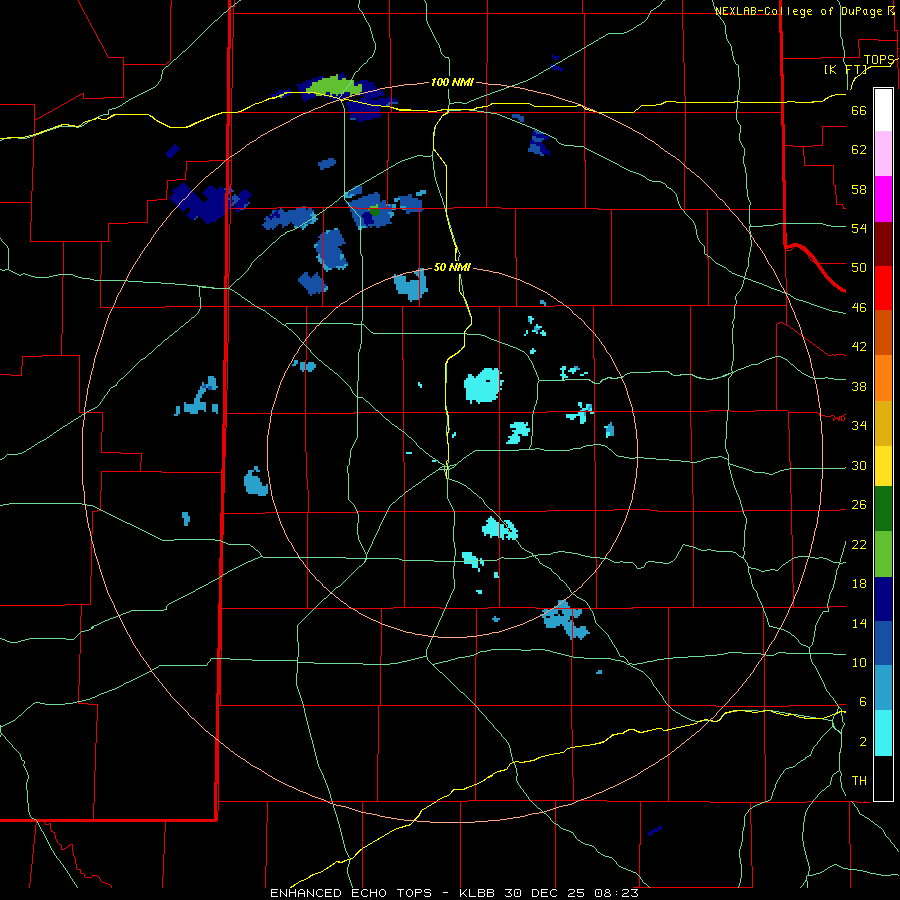Pick the yellow legend swatch
This screenshot has height=900, width=900.
pyautogui.click(x=883, y=465)
